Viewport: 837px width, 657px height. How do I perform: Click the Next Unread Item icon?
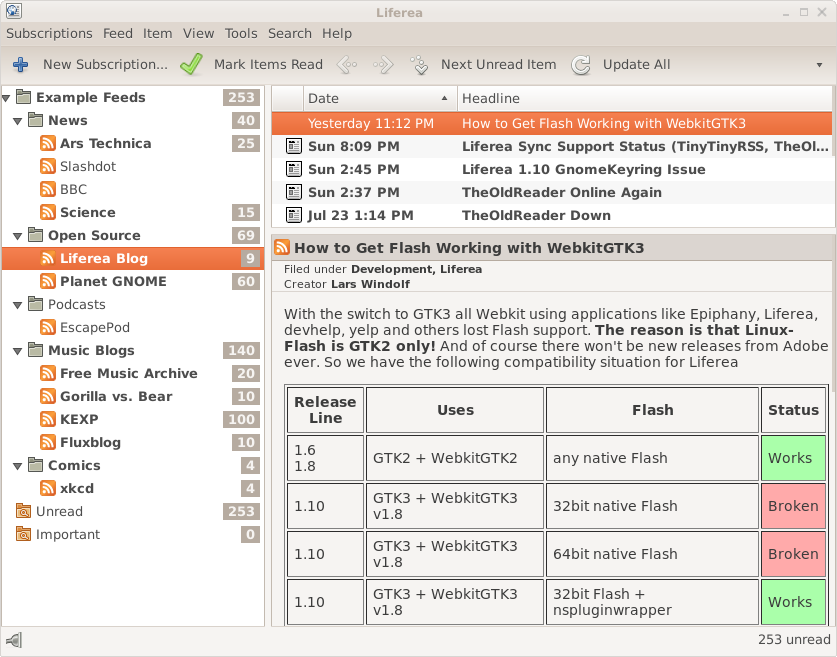(x=419, y=65)
